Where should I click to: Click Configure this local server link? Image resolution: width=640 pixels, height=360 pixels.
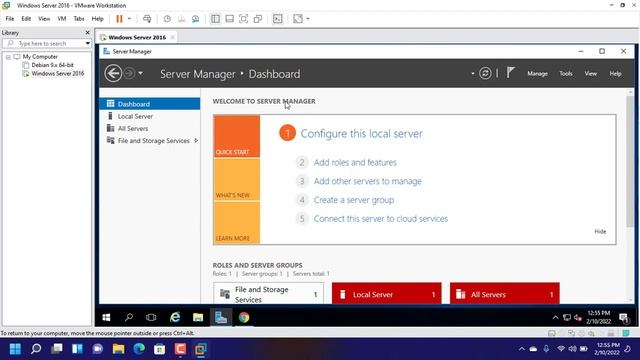(x=361, y=133)
